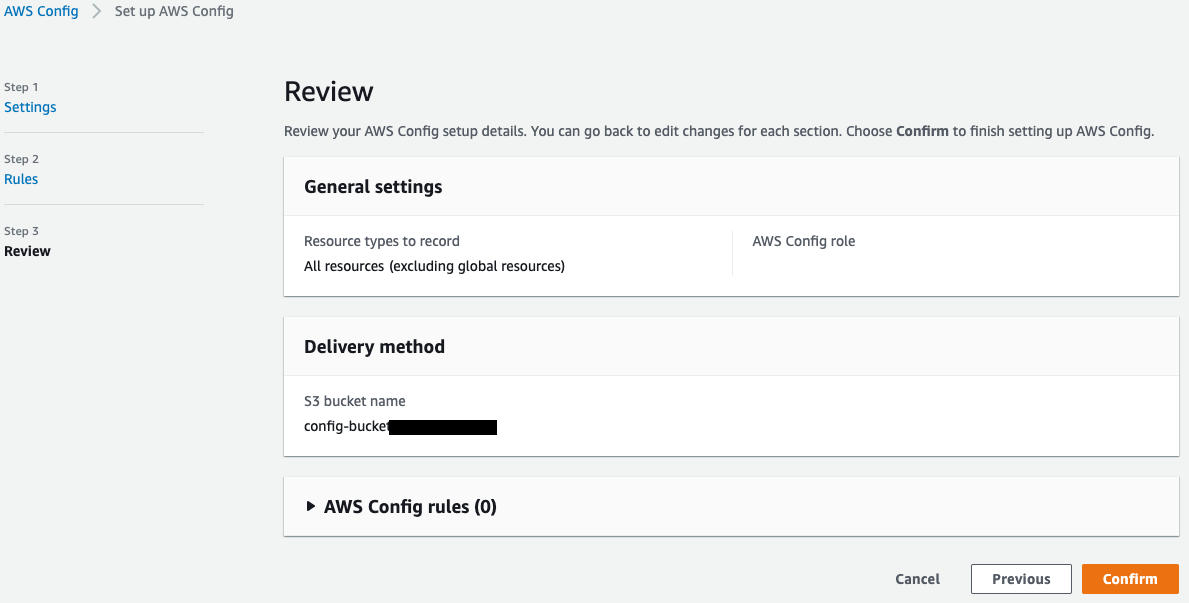The height and width of the screenshot is (603, 1189).
Task: Click the Previous button
Action: 1021,579
